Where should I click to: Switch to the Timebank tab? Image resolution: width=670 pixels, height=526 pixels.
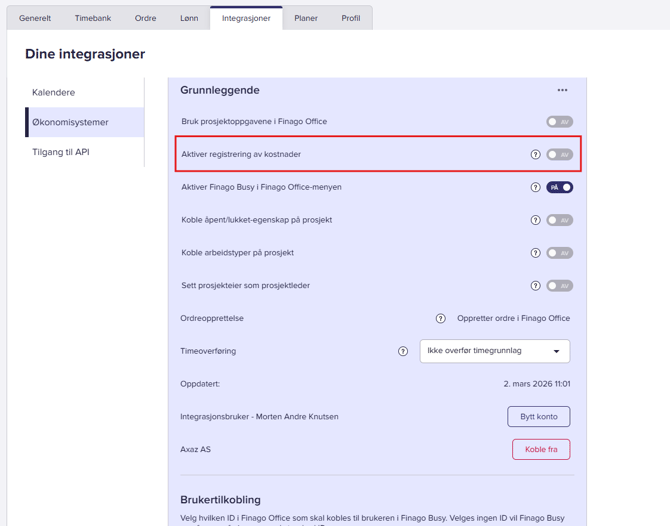(x=93, y=18)
